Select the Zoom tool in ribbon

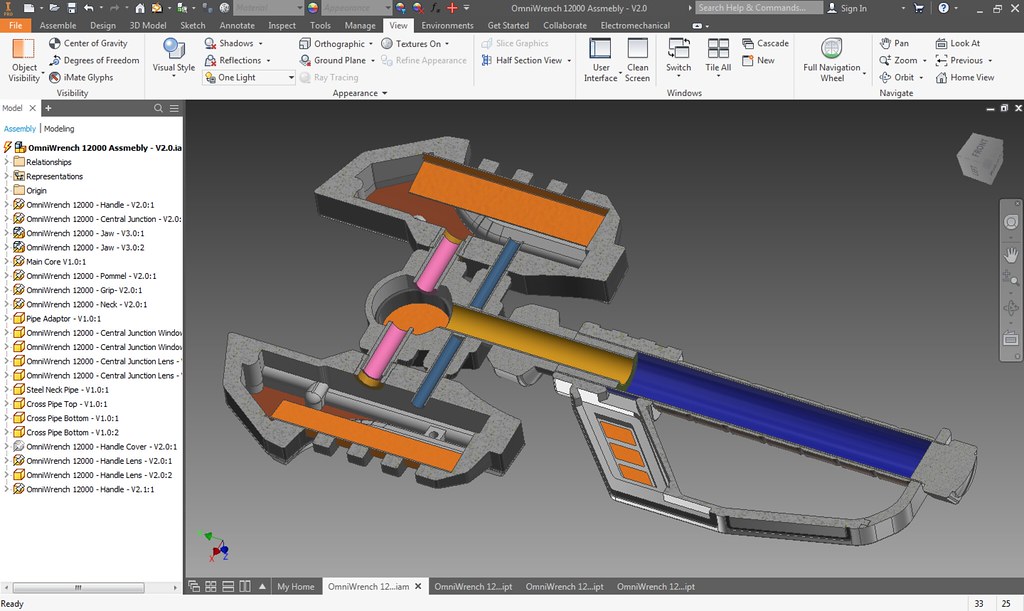899,60
